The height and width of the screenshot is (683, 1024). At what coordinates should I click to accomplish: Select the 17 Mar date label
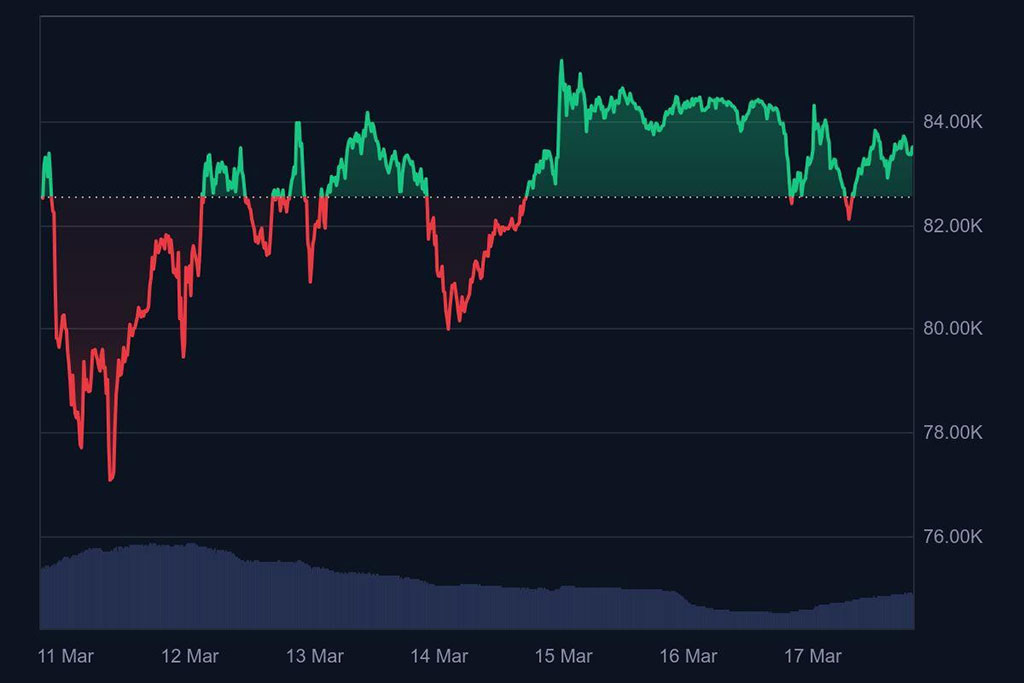[812, 656]
